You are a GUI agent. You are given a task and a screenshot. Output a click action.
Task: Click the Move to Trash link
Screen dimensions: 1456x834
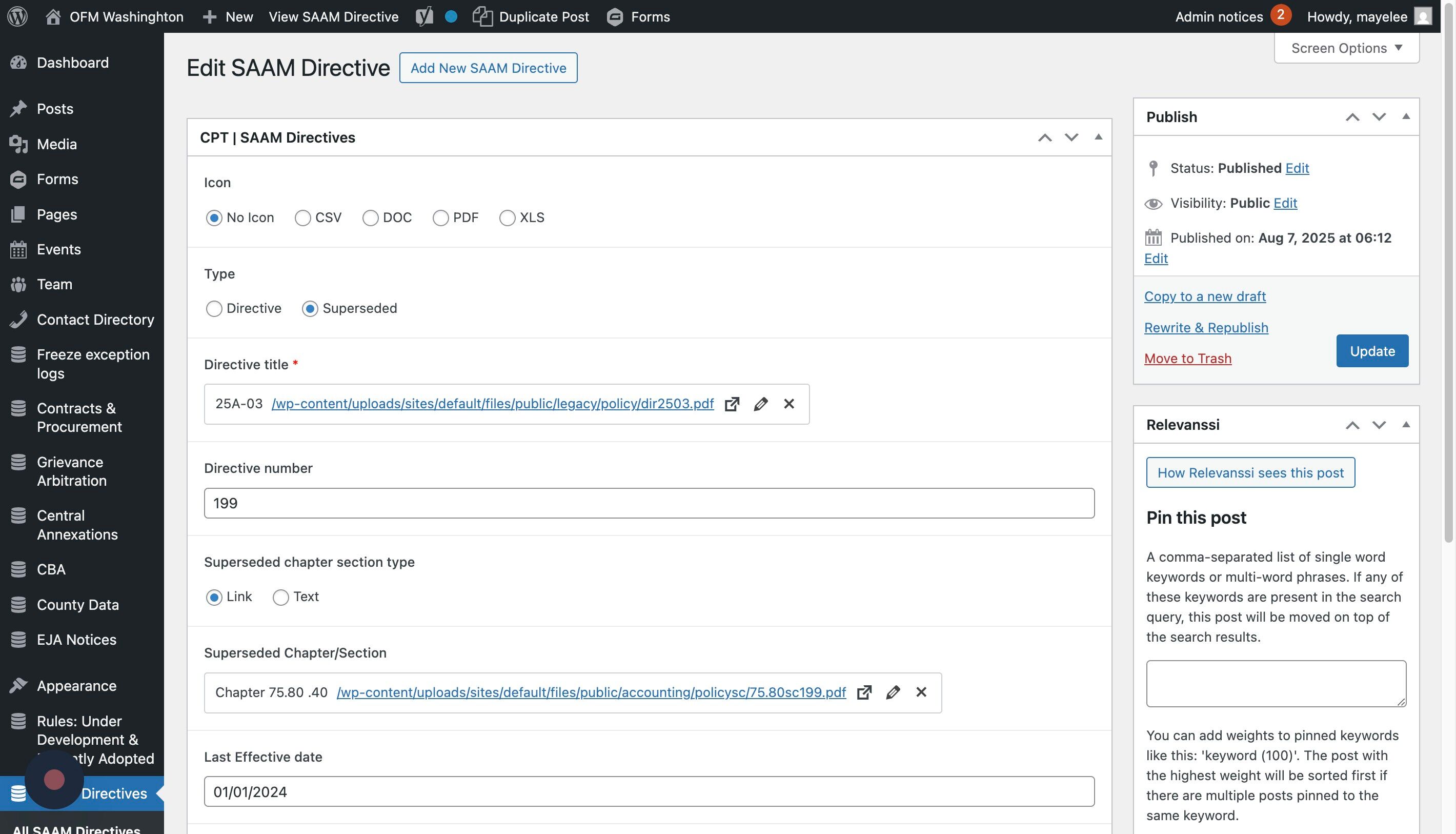(x=1187, y=359)
